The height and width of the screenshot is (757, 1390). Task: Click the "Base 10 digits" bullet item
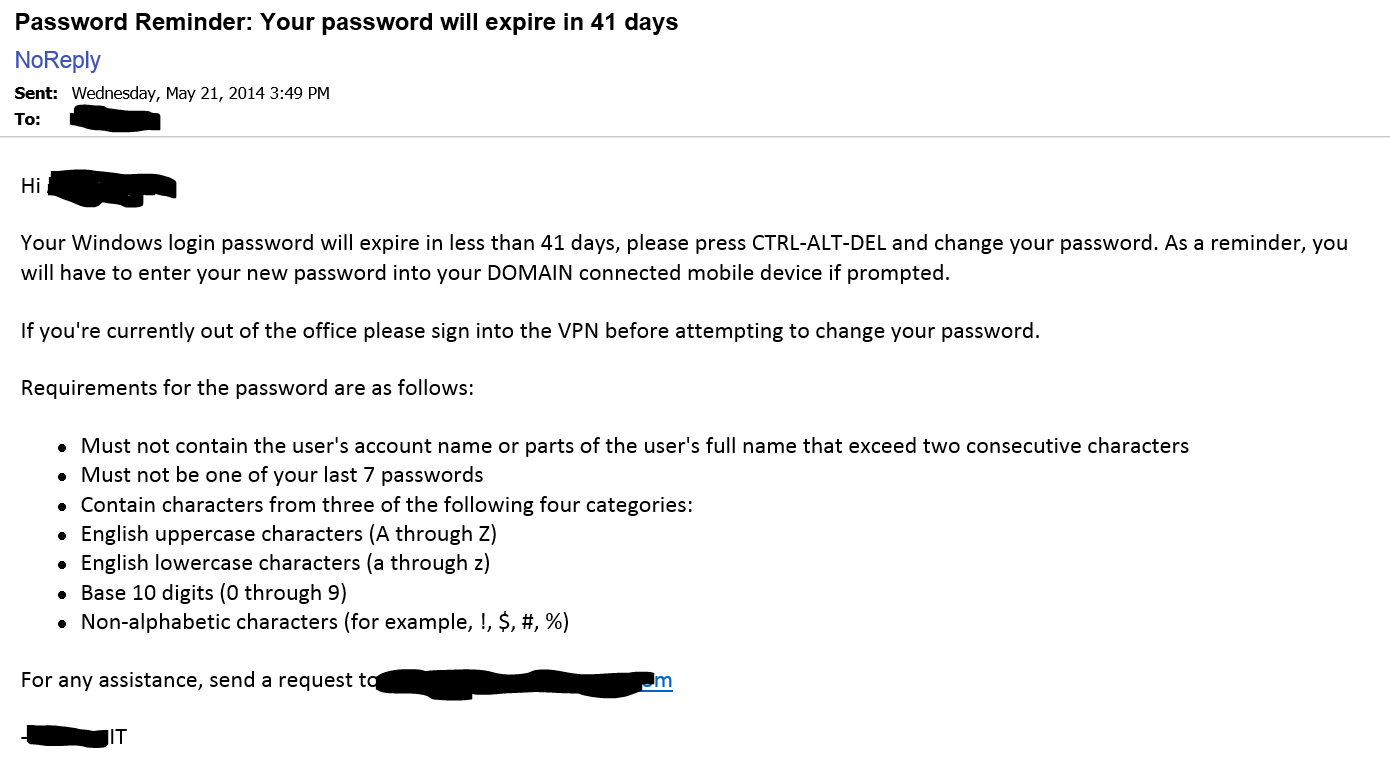click(x=213, y=593)
